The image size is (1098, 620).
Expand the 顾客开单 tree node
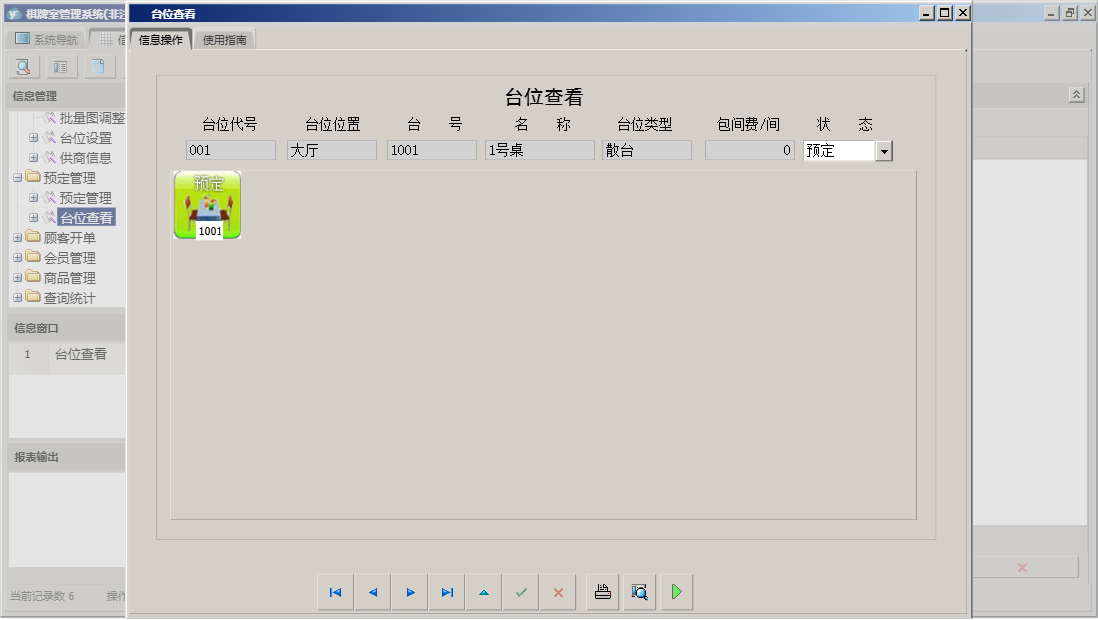(x=16, y=237)
